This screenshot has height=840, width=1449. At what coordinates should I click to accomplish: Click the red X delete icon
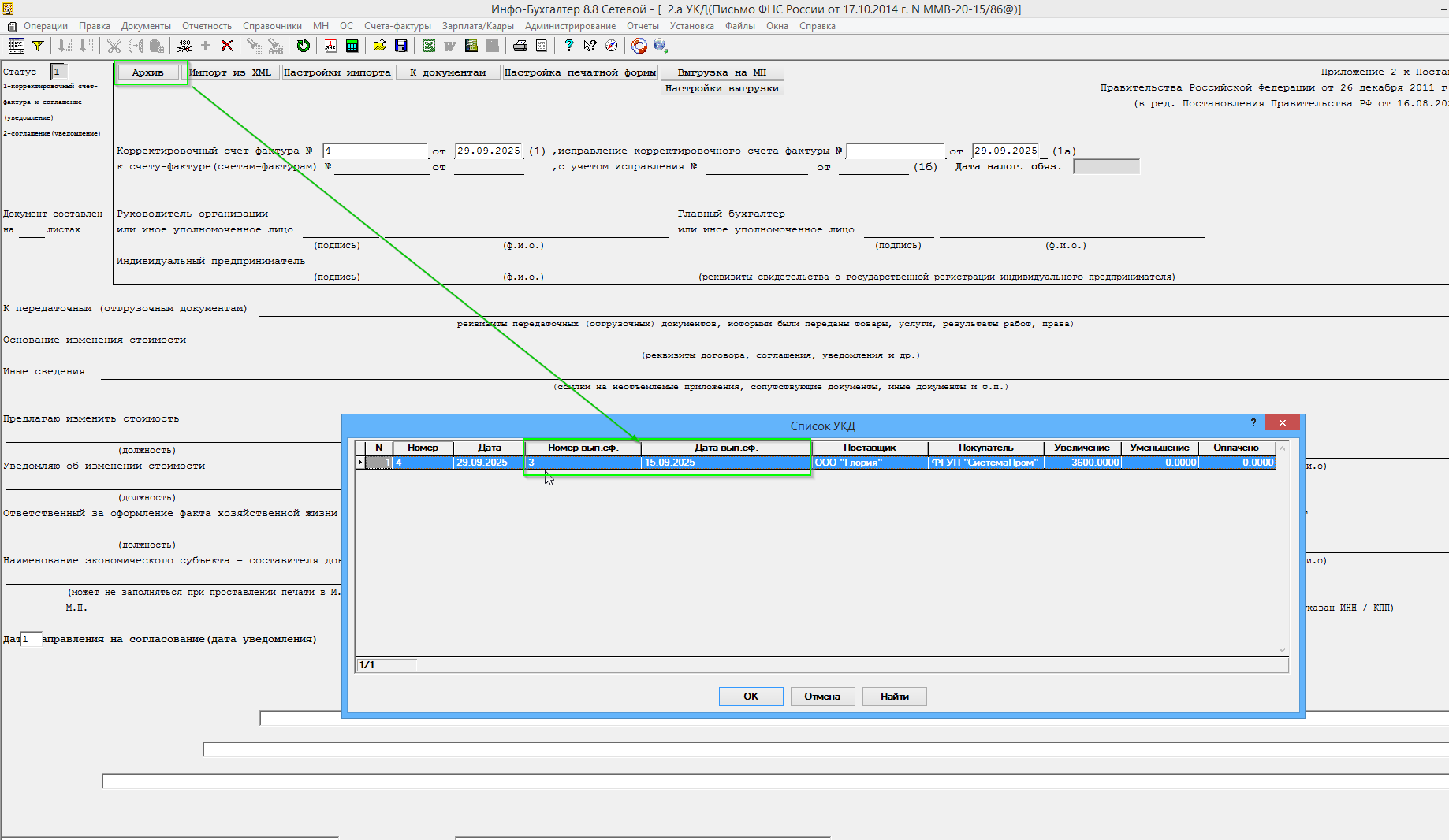click(x=227, y=46)
